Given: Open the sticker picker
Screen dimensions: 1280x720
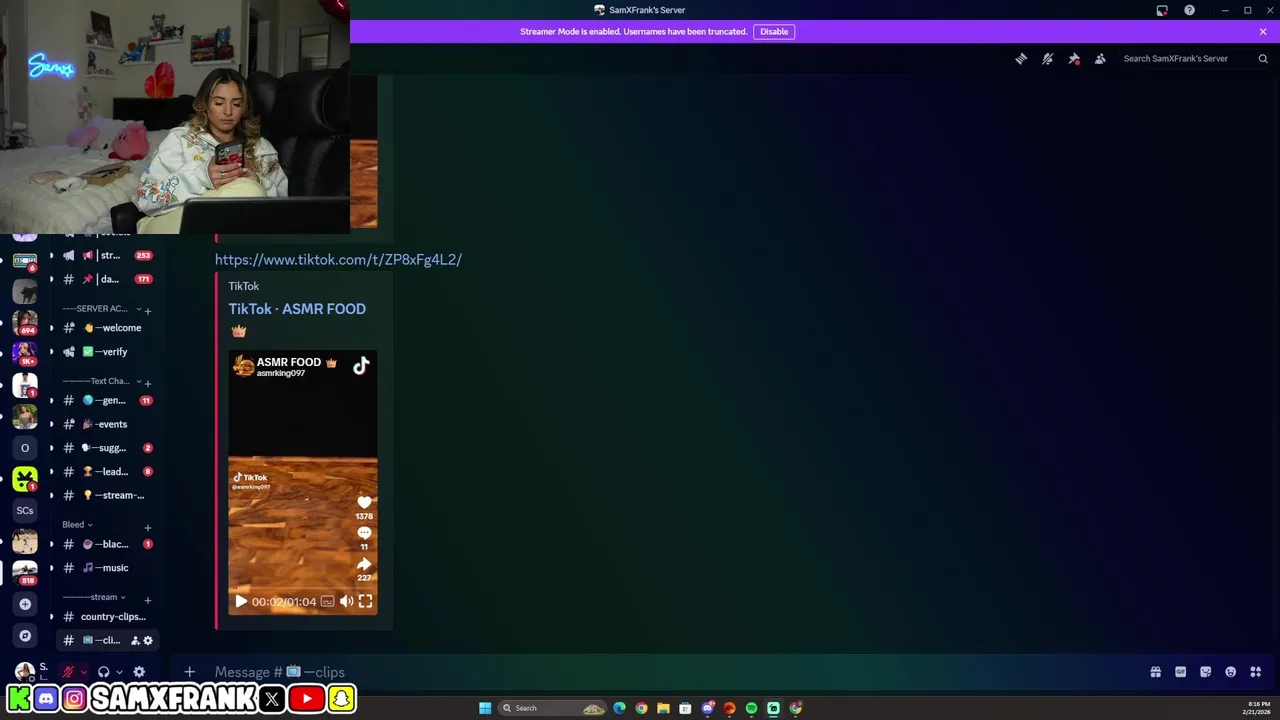Looking at the screenshot, I should tap(1205, 672).
